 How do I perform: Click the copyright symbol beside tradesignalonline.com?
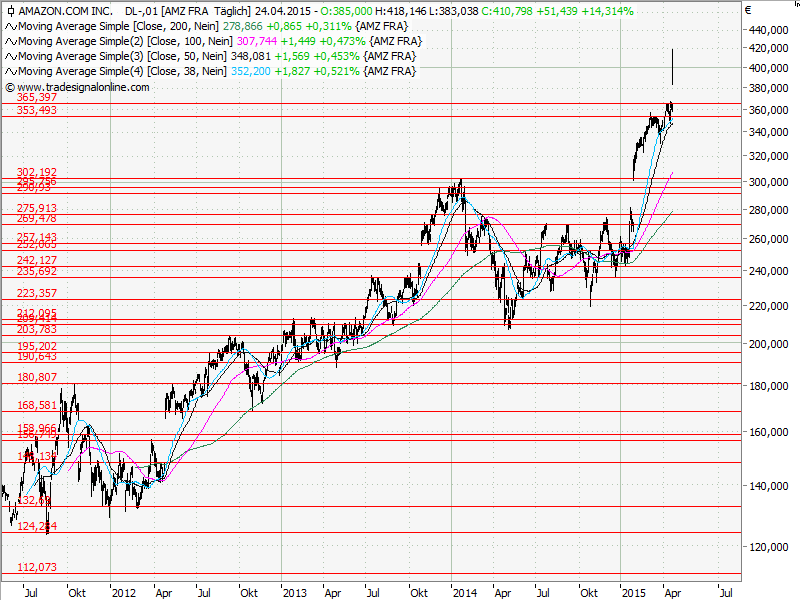(x=9, y=89)
